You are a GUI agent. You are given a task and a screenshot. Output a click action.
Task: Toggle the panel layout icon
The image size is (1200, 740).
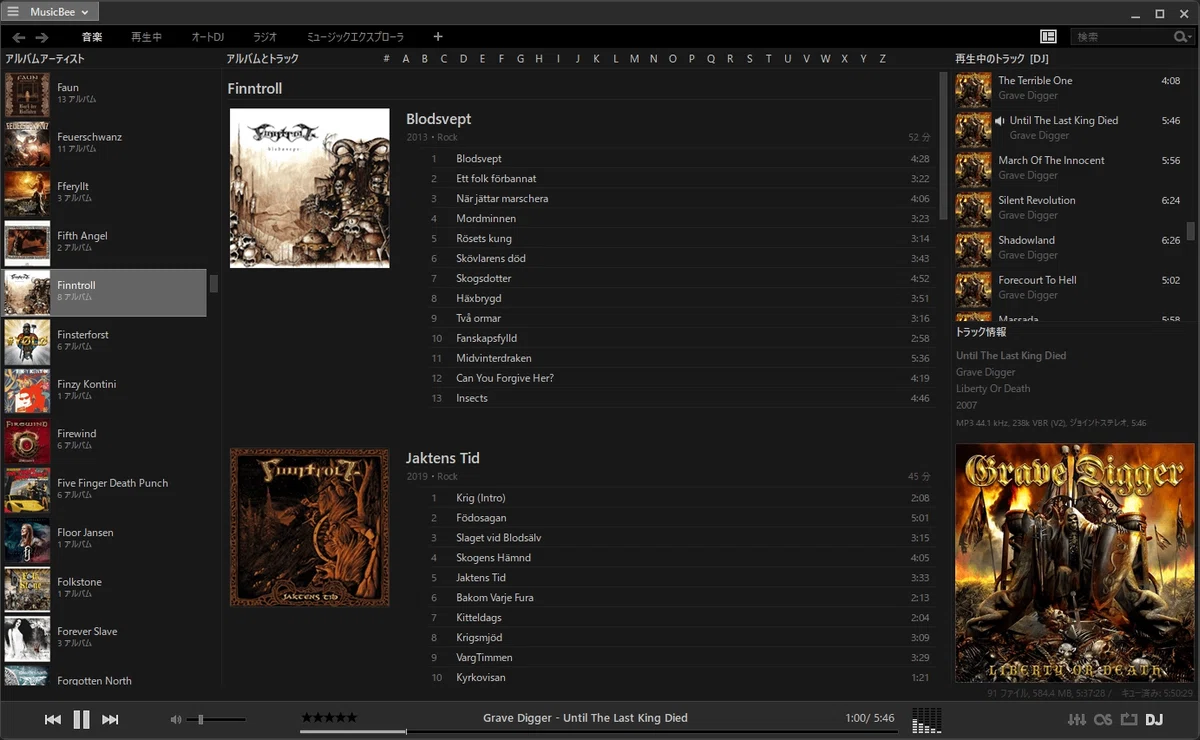(1048, 37)
